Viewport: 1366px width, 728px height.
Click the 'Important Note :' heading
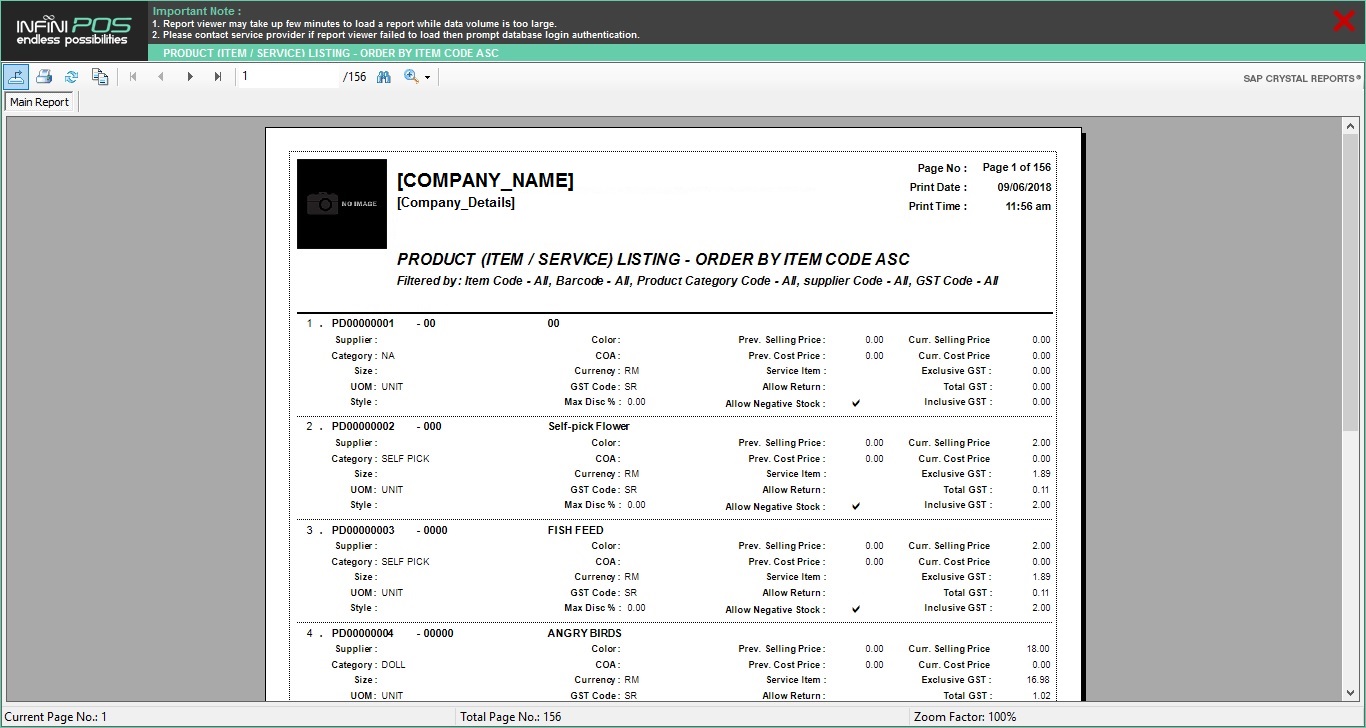[x=197, y=11]
